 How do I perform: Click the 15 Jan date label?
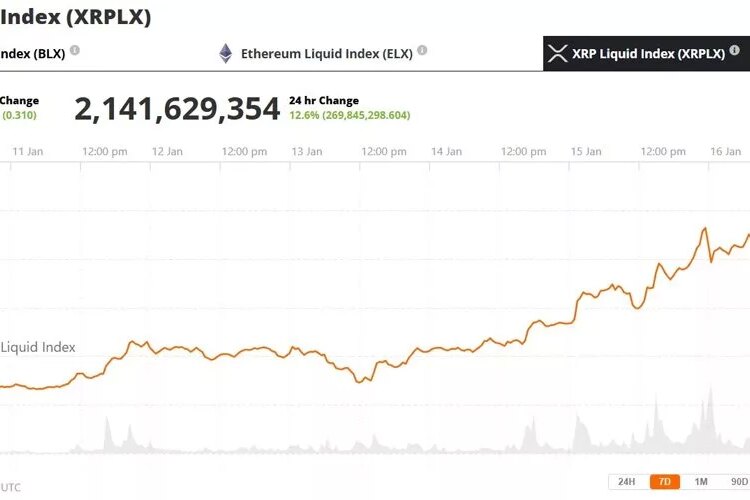pos(586,152)
